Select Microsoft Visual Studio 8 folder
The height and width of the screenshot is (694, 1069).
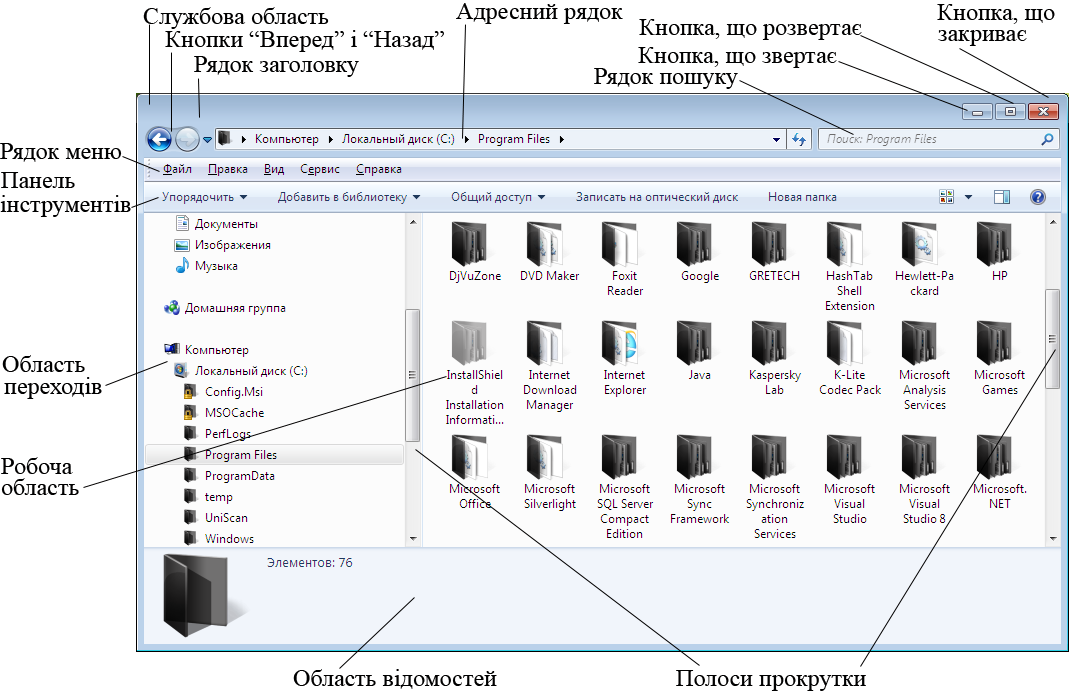tap(924, 480)
